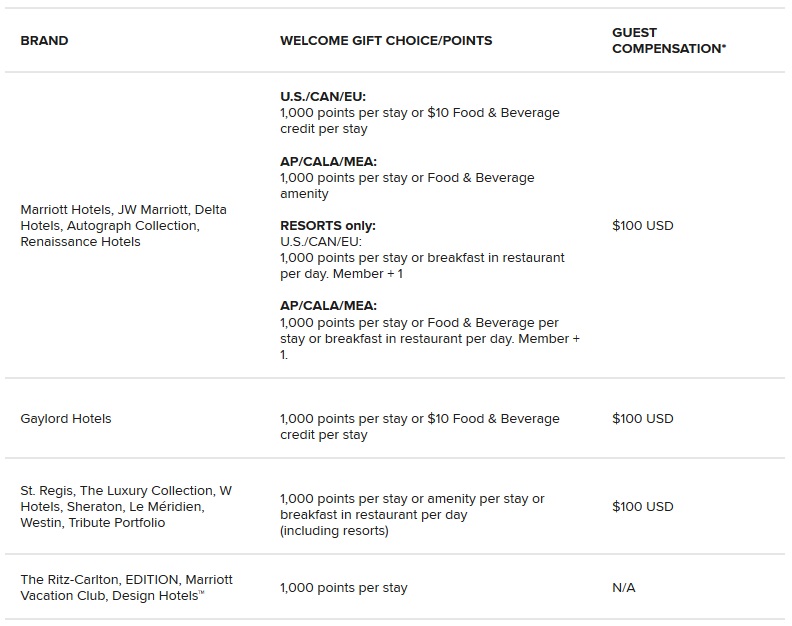Click the $100 USD in Gaylord Hotels row
This screenshot has width=792, height=626.
coord(642,419)
